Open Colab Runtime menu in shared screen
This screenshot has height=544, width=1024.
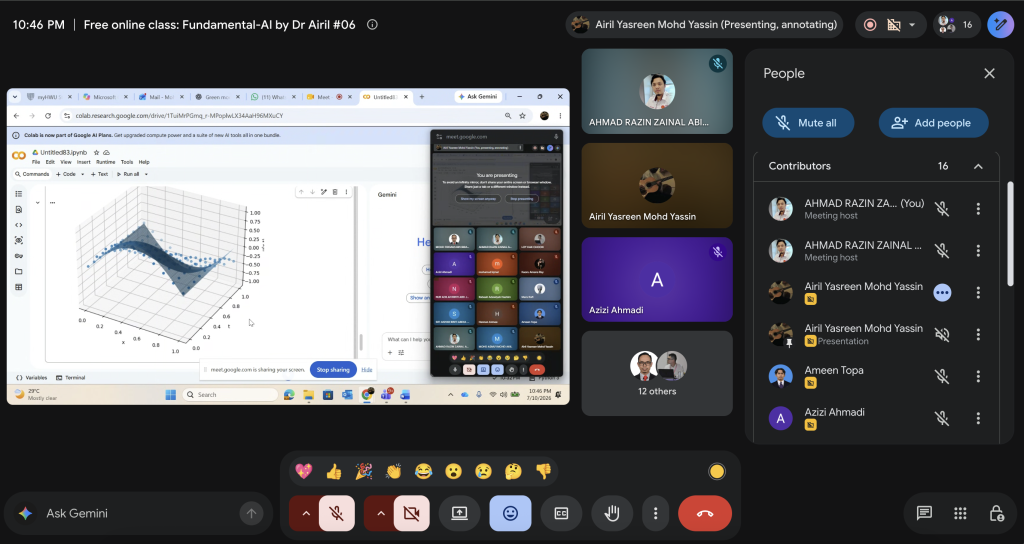click(105, 162)
